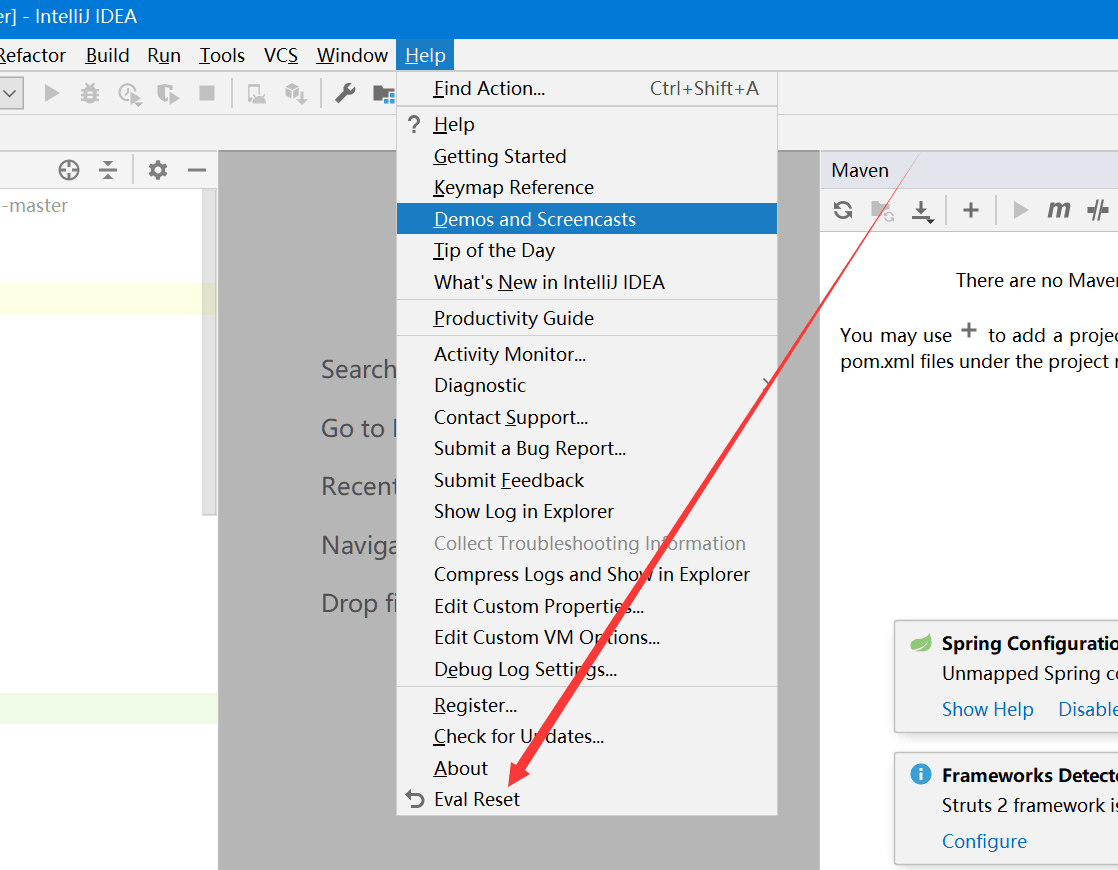Click the Stop square icon
Image resolution: width=1118 pixels, height=870 pixels.
point(207,93)
